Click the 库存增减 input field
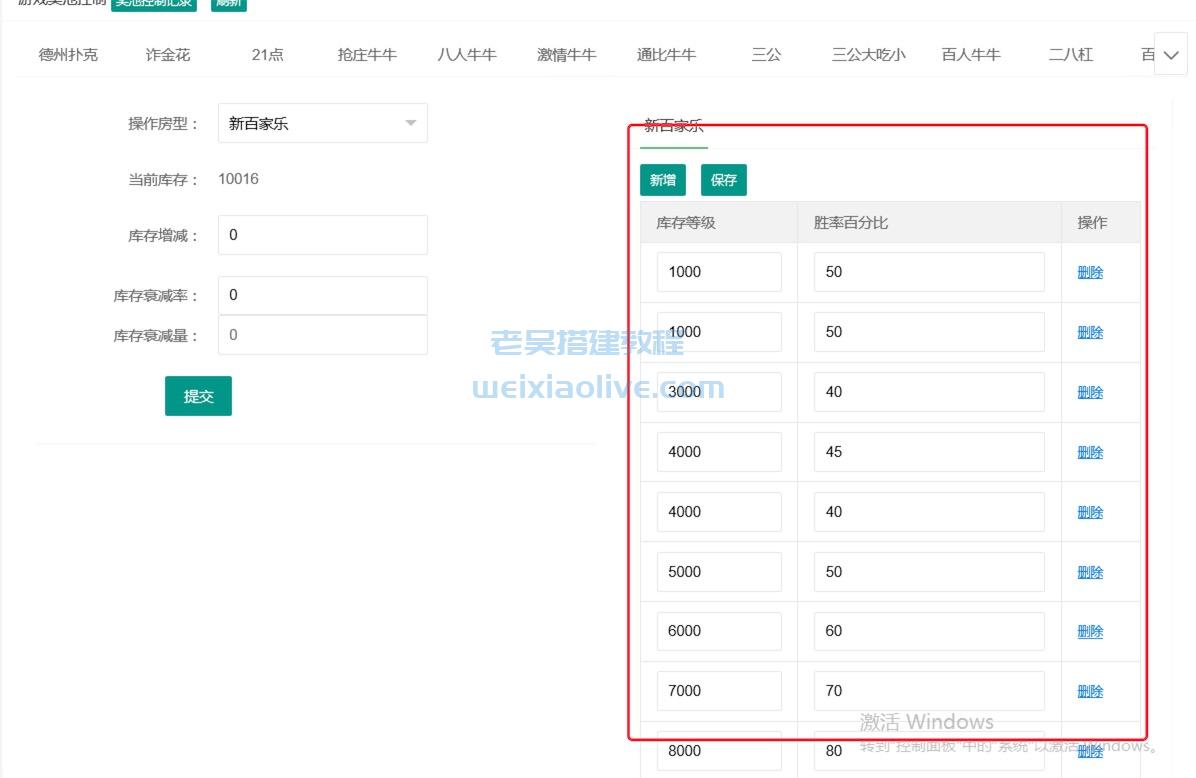This screenshot has height=778, width=1196. click(x=322, y=234)
